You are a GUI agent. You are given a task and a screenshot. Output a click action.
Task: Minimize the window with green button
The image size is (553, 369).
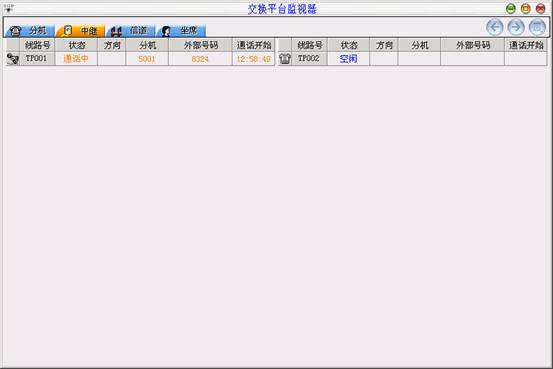pyautogui.click(x=510, y=9)
